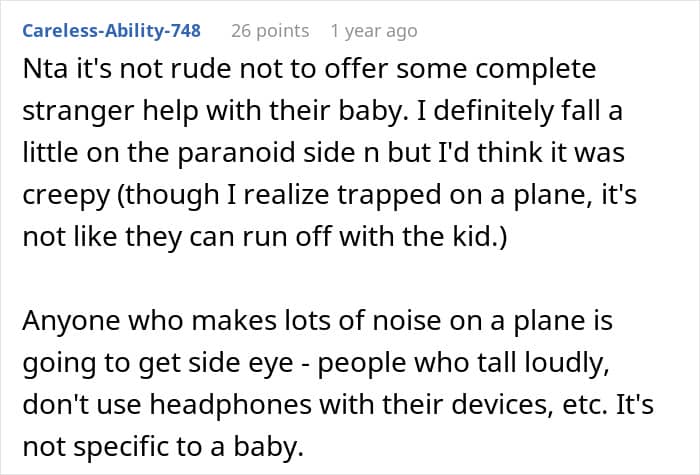Click the word devices in the comment
700x475 pixels.
pos(500,404)
